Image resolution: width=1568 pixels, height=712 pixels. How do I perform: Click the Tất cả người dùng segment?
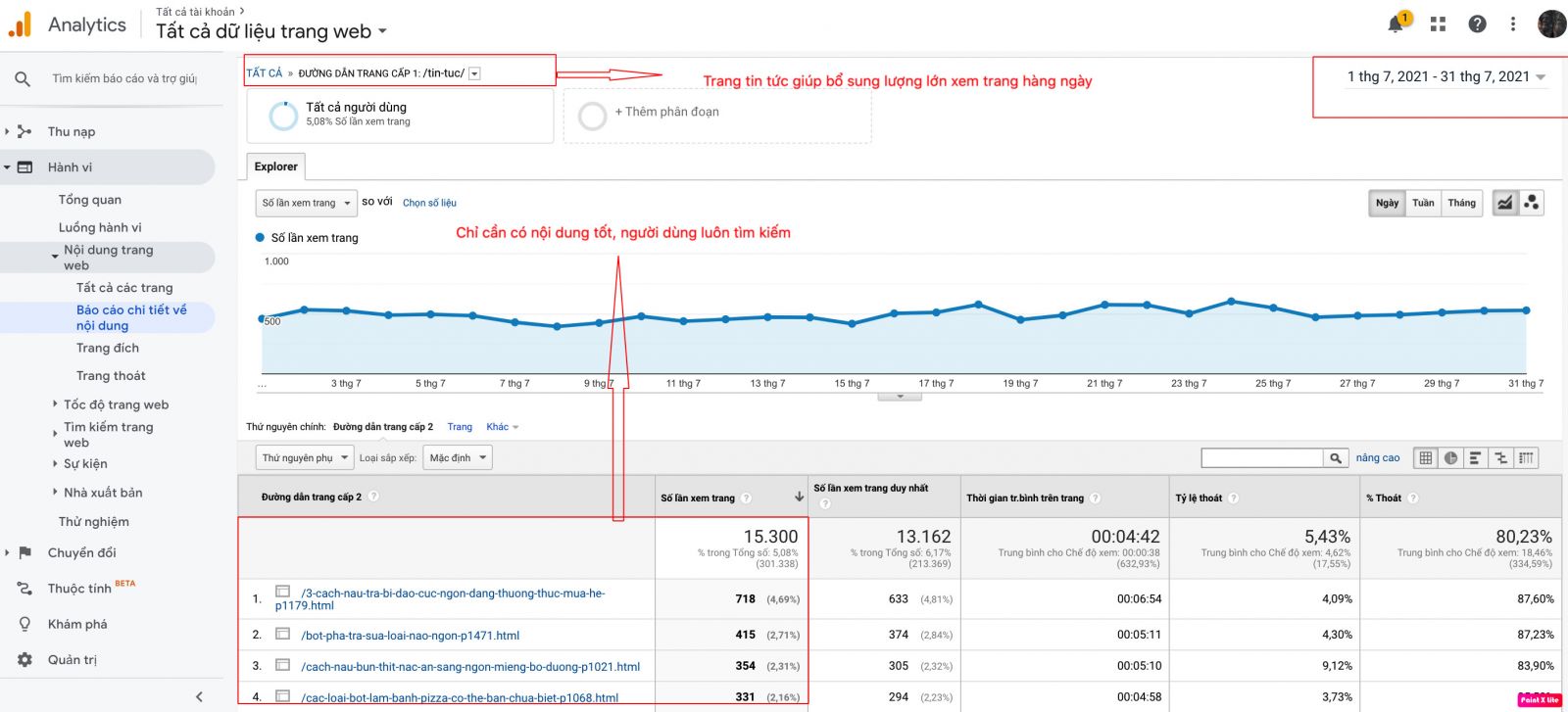(399, 116)
